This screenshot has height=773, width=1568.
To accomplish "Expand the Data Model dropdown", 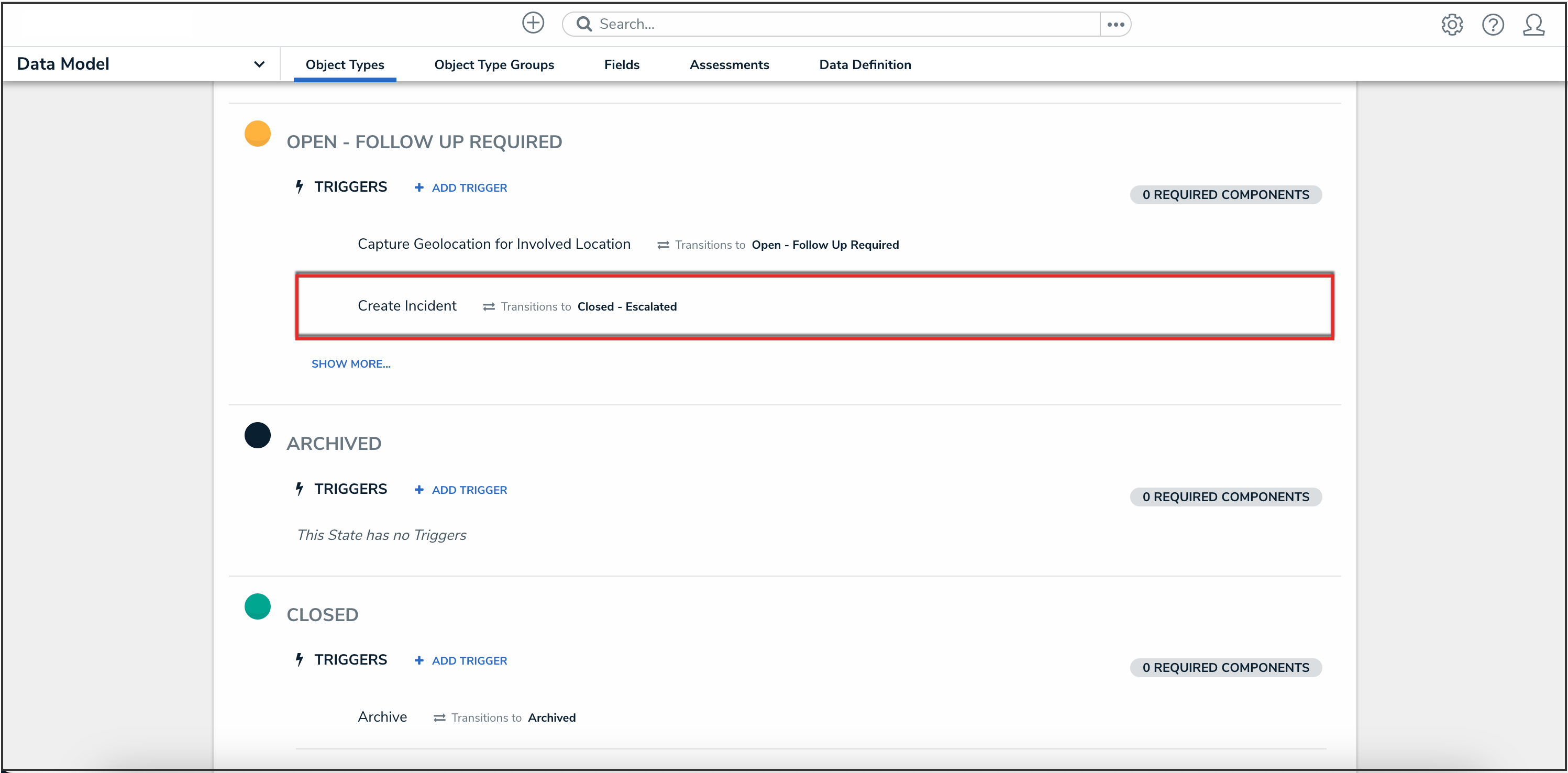I will 259,64.
